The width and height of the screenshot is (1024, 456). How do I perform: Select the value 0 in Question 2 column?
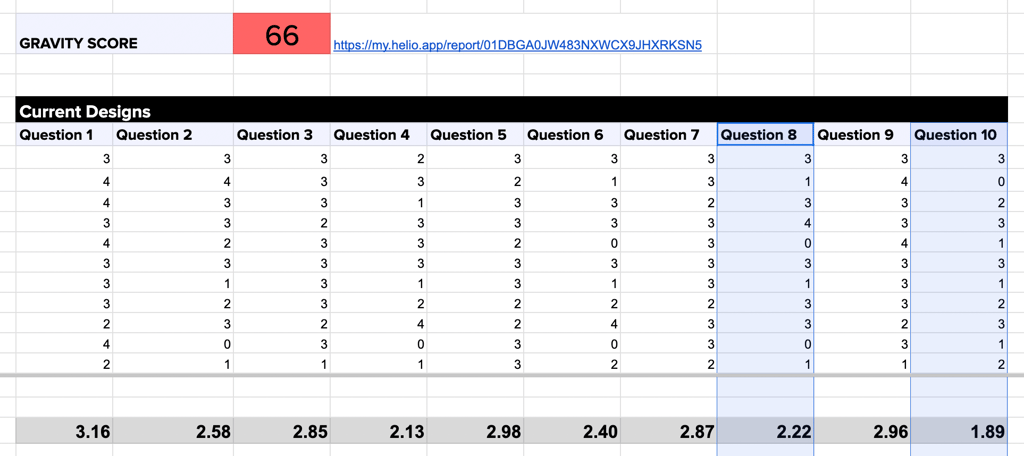point(173,343)
